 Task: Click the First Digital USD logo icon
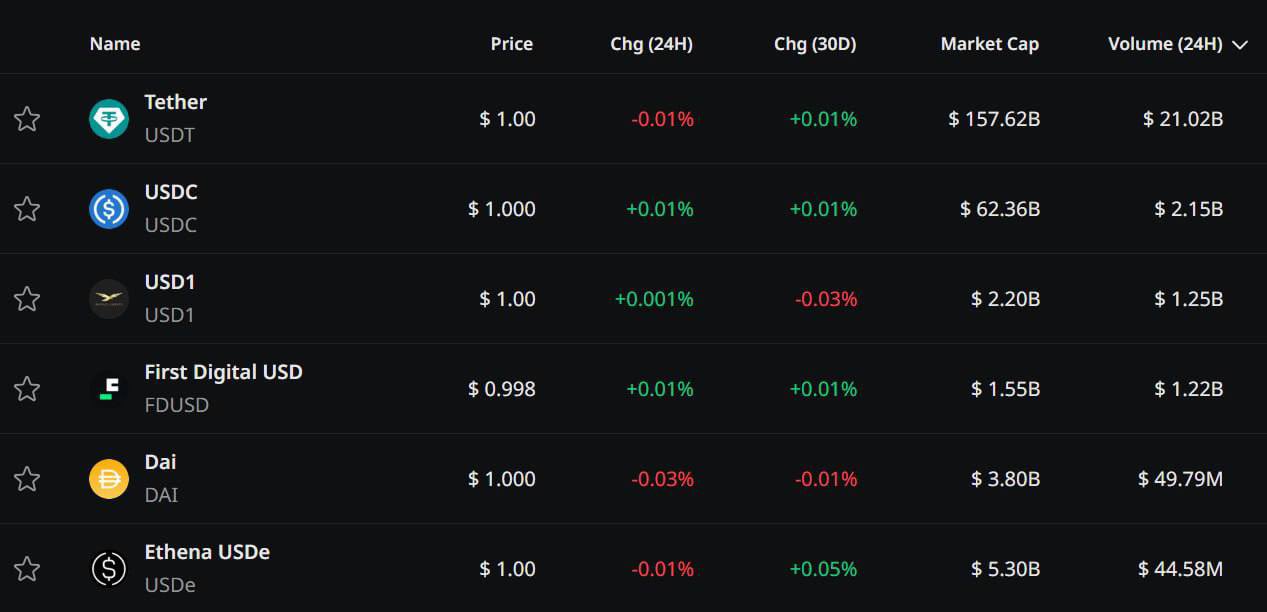point(109,389)
